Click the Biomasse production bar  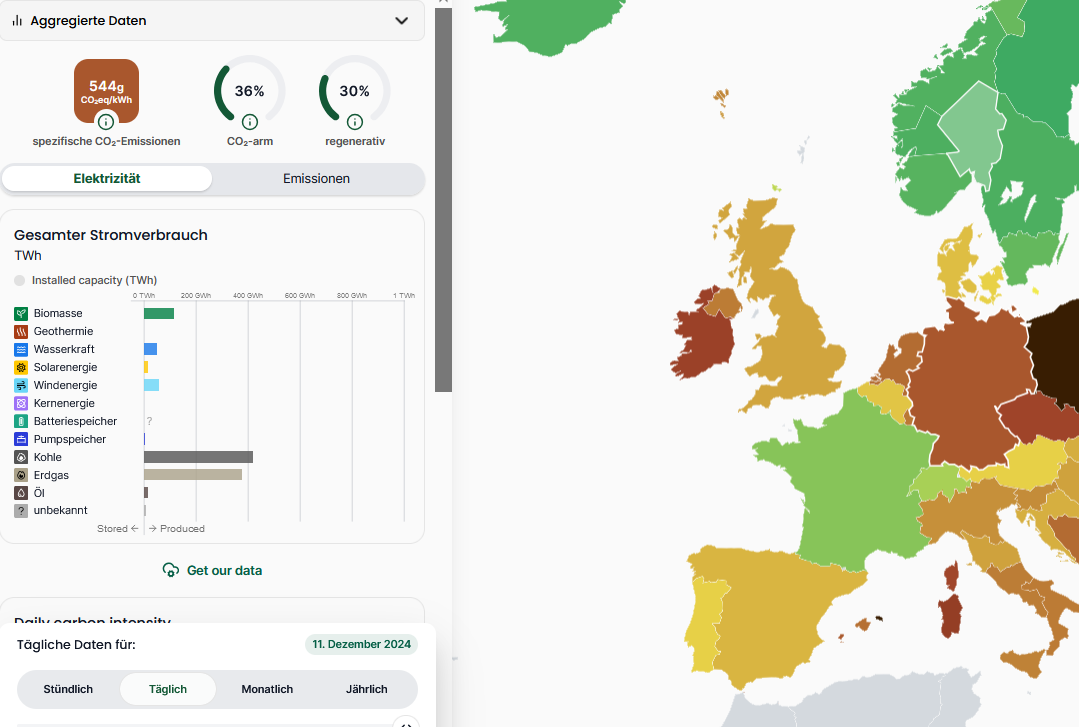tap(159, 314)
